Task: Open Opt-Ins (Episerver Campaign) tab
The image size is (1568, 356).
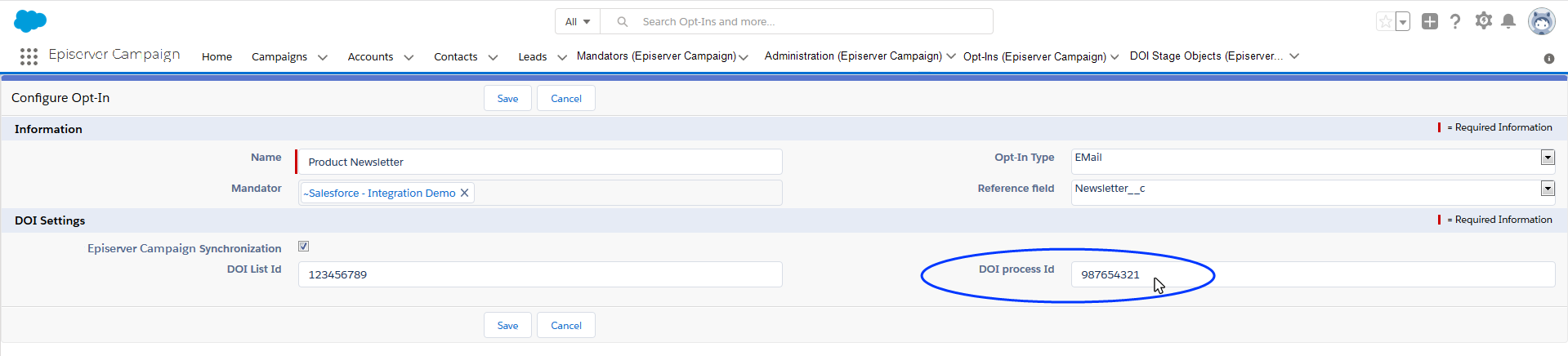Action: pos(1034,56)
